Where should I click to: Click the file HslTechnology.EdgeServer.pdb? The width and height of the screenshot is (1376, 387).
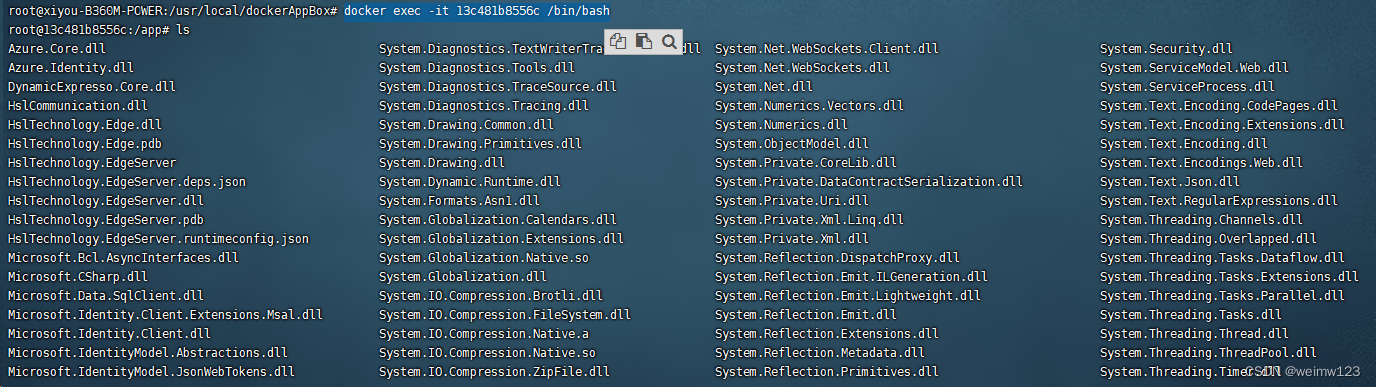[106, 219]
